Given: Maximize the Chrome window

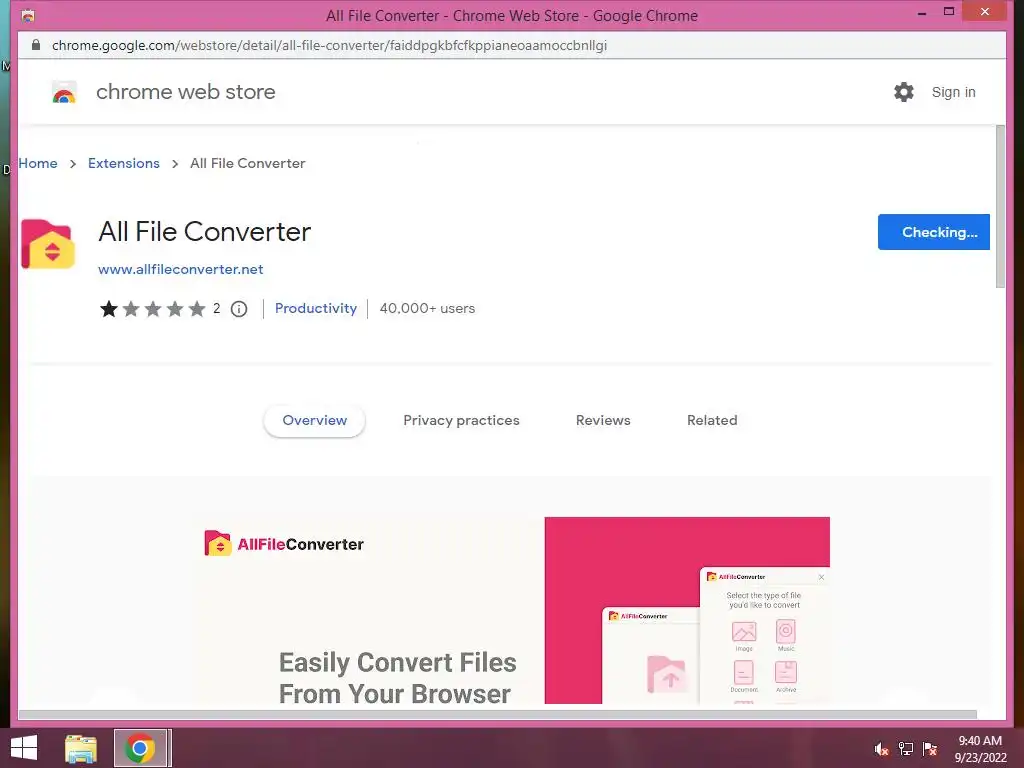Looking at the screenshot, I should coord(949,12).
